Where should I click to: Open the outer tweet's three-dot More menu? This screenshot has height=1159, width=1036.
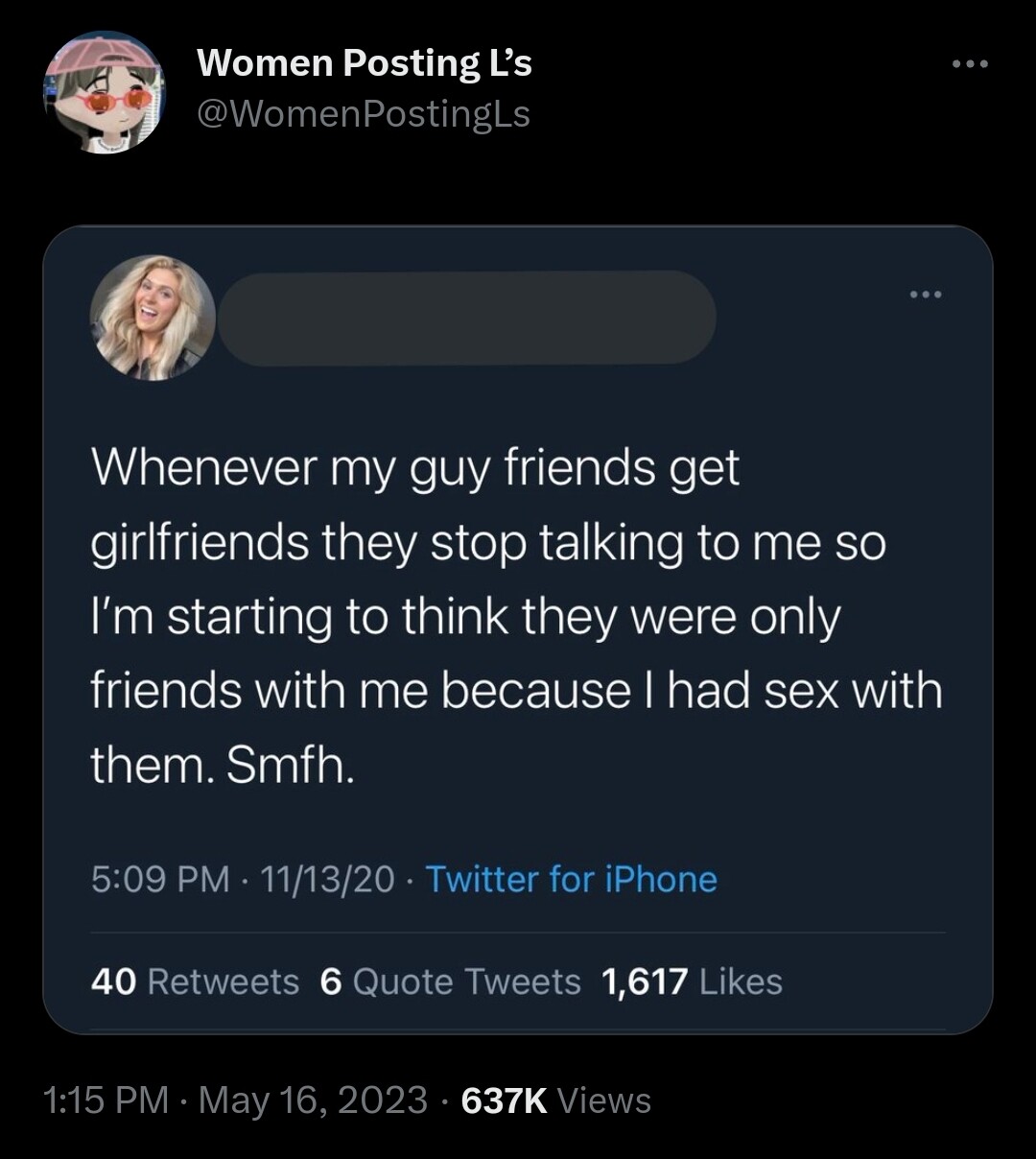968,65
